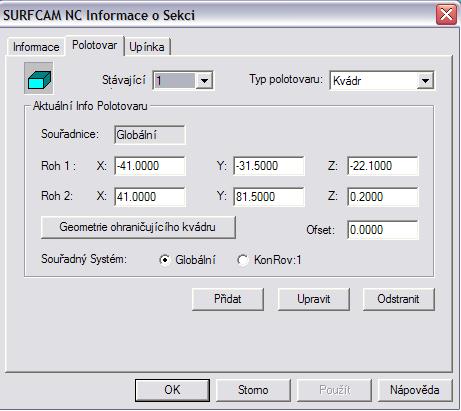This screenshot has width=461, height=411.
Task: Switch to the Upínka tab
Action: coord(147,47)
